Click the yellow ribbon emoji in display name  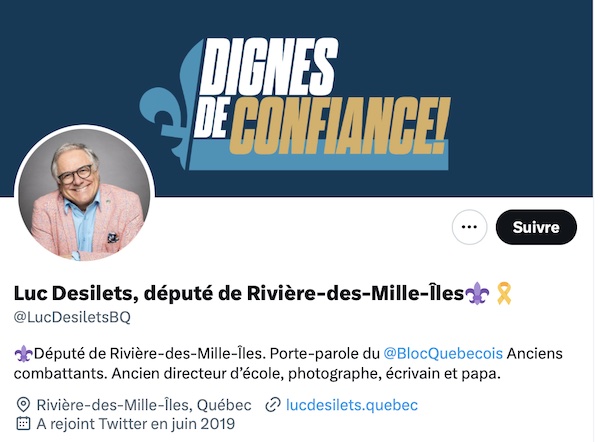point(503,293)
